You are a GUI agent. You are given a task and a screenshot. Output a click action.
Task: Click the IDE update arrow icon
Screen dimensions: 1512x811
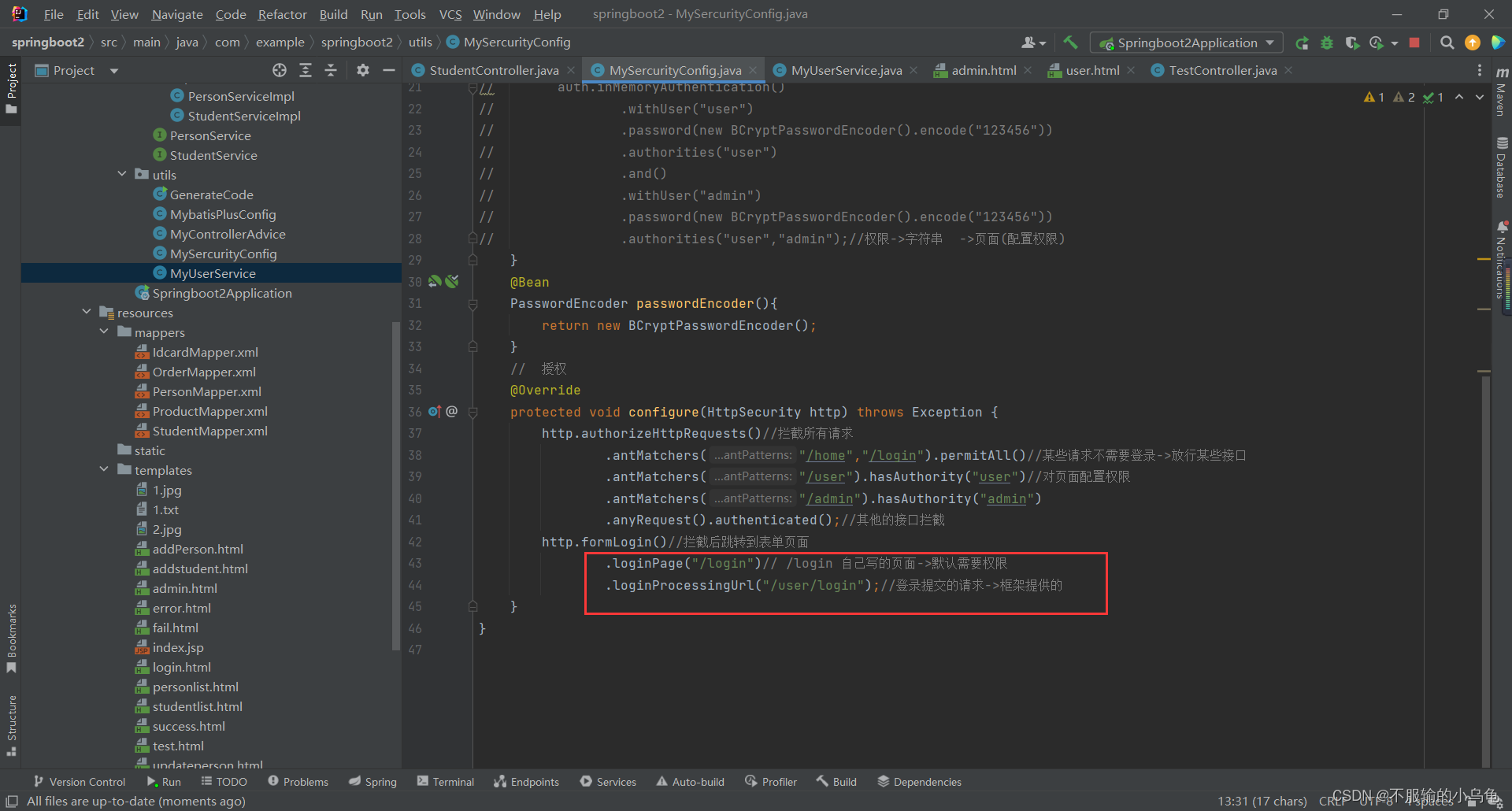tap(1472, 43)
